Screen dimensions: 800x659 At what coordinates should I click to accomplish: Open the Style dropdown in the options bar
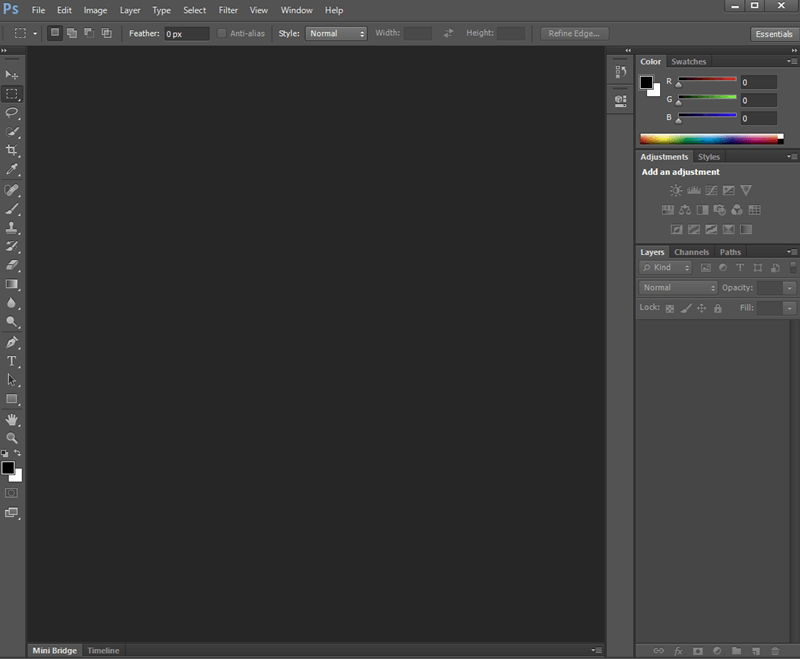click(x=336, y=33)
